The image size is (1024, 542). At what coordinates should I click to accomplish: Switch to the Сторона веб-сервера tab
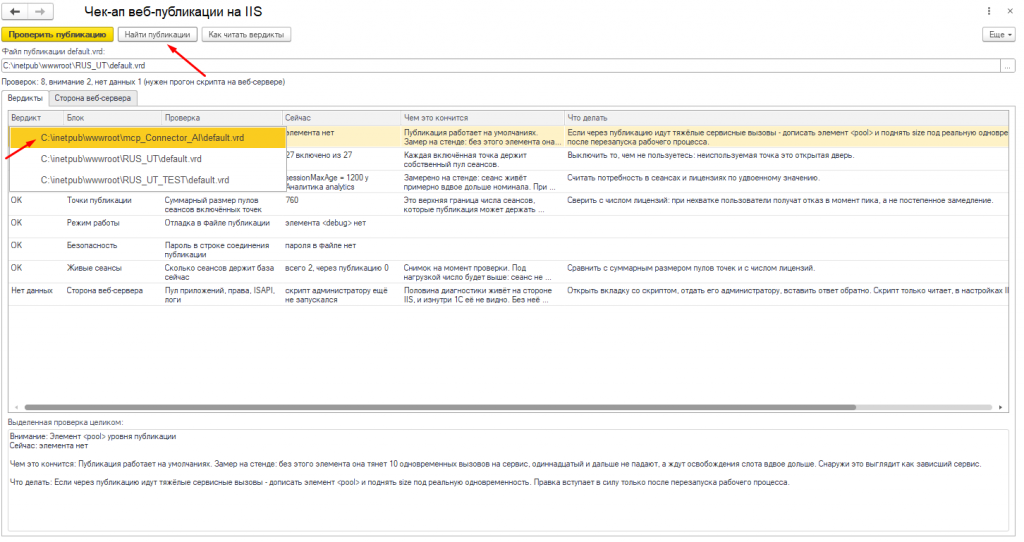click(x=93, y=98)
